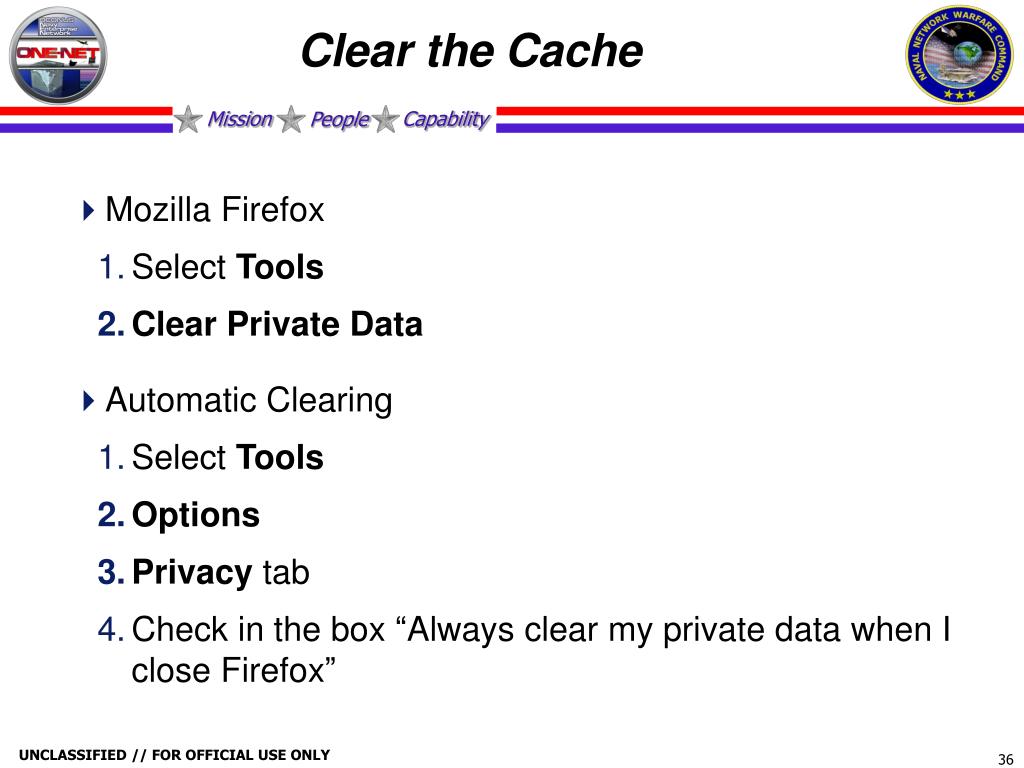Click the star before Capability
The width and height of the screenshot is (1024, 768).
pyautogui.click(x=385, y=120)
